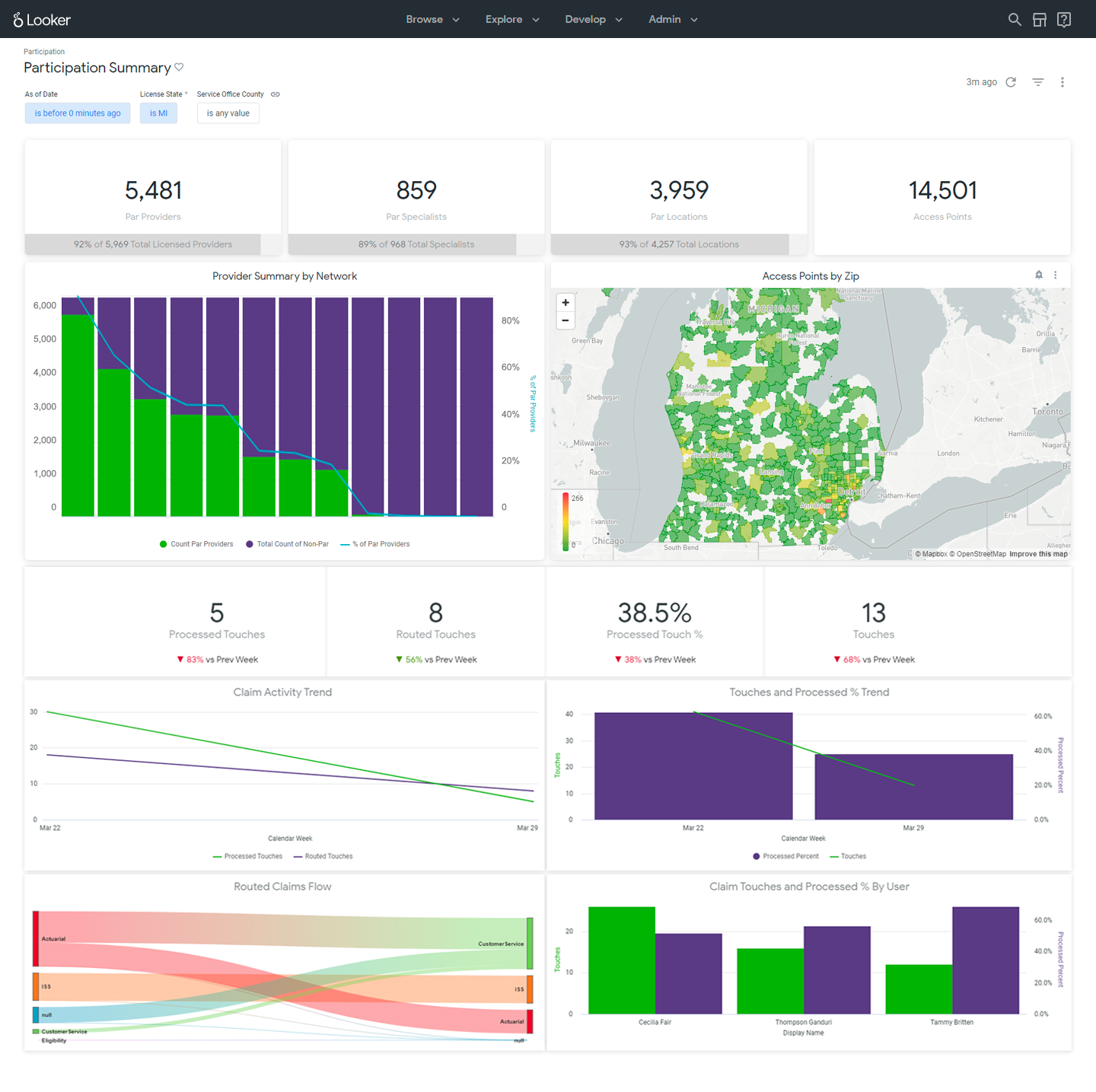The width and height of the screenshot is (1096, 1092).
Task: Open search with the magnifier icon
Action: [1014, 20]
